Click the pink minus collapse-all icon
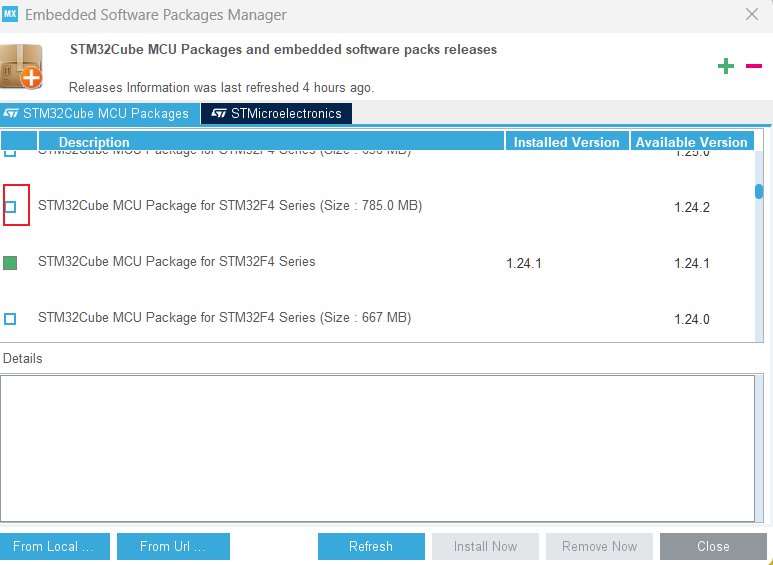Screen dimensions: 773x565 point(754,66)
